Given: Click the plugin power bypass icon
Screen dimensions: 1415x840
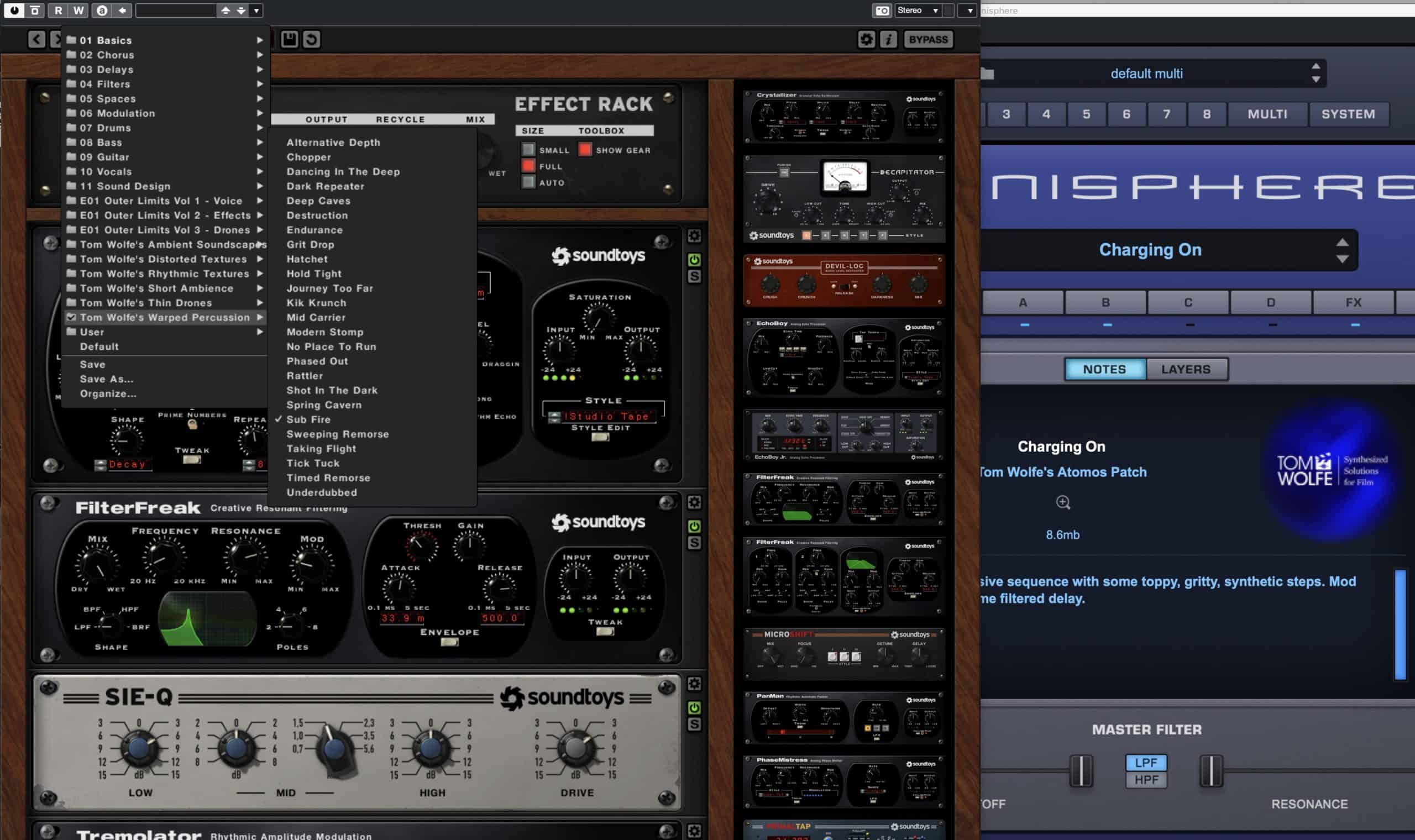Looking at the screenshot, I should pyautogui.click(x=14, y=10).
